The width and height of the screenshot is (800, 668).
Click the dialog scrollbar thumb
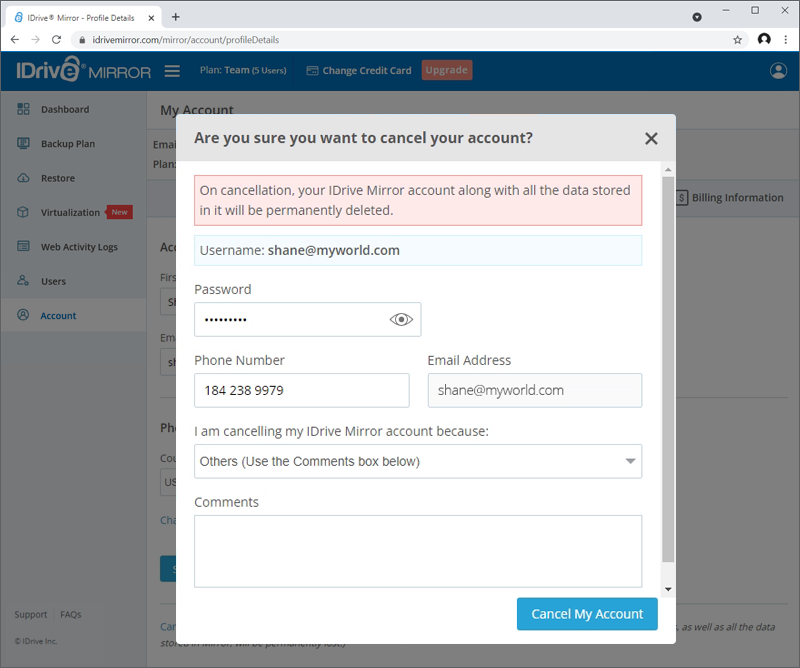click(x=668, y=369)
